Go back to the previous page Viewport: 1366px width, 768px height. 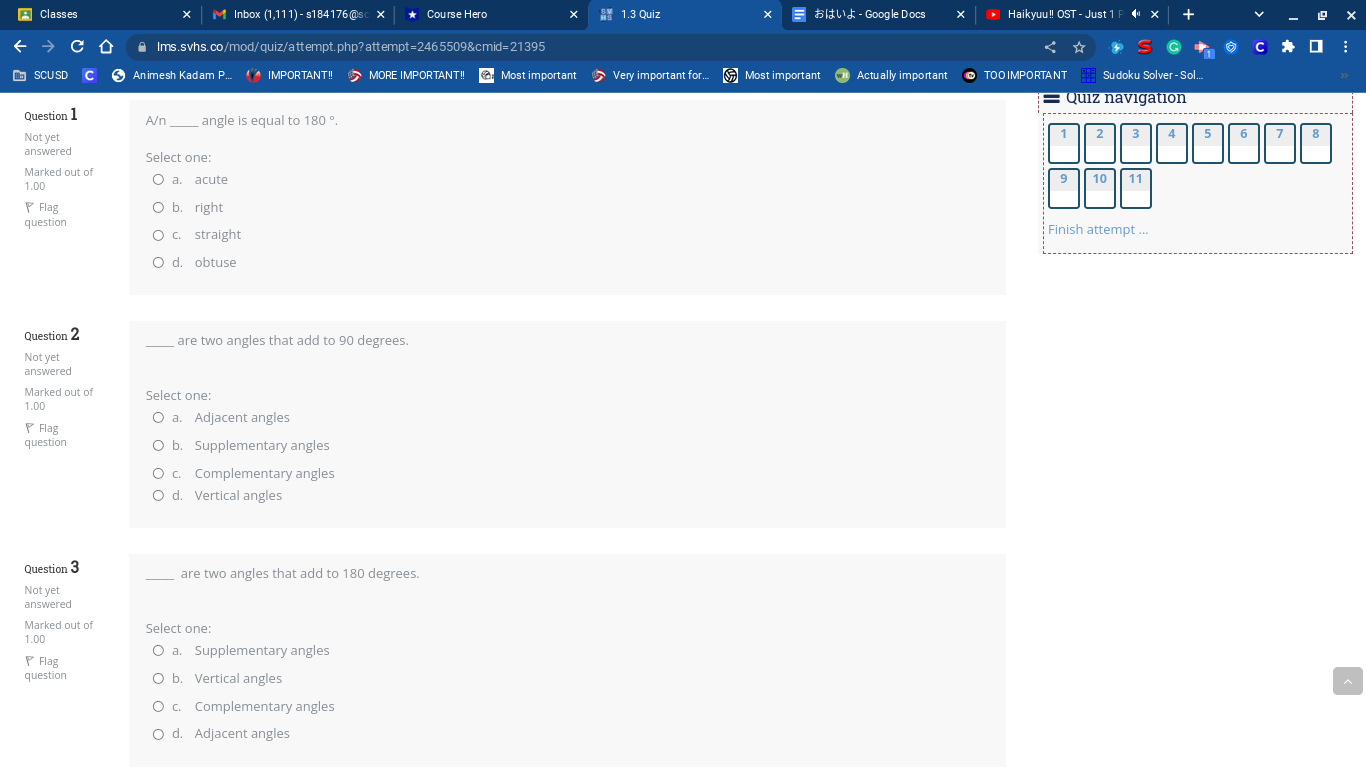(20, 47)
